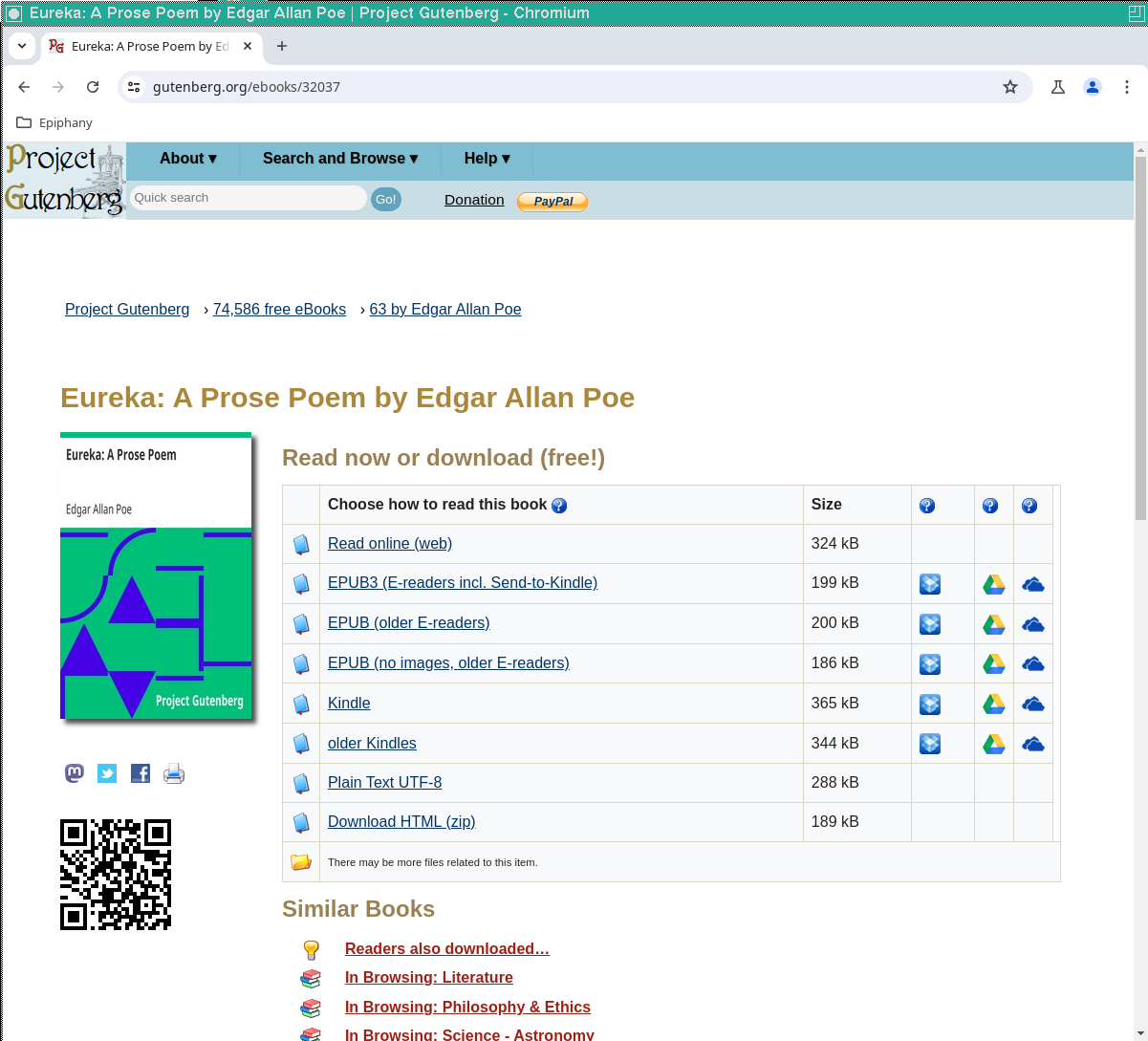
Task: Click the OneDrive icon in the older Kindles row
Action: pos(1033,744)
